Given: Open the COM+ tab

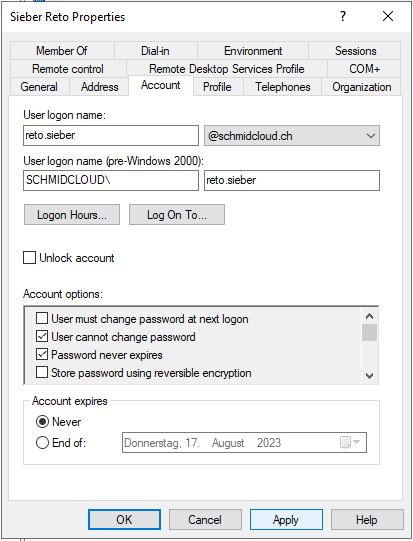Looking at the screenshot, I should pos(364,69).
